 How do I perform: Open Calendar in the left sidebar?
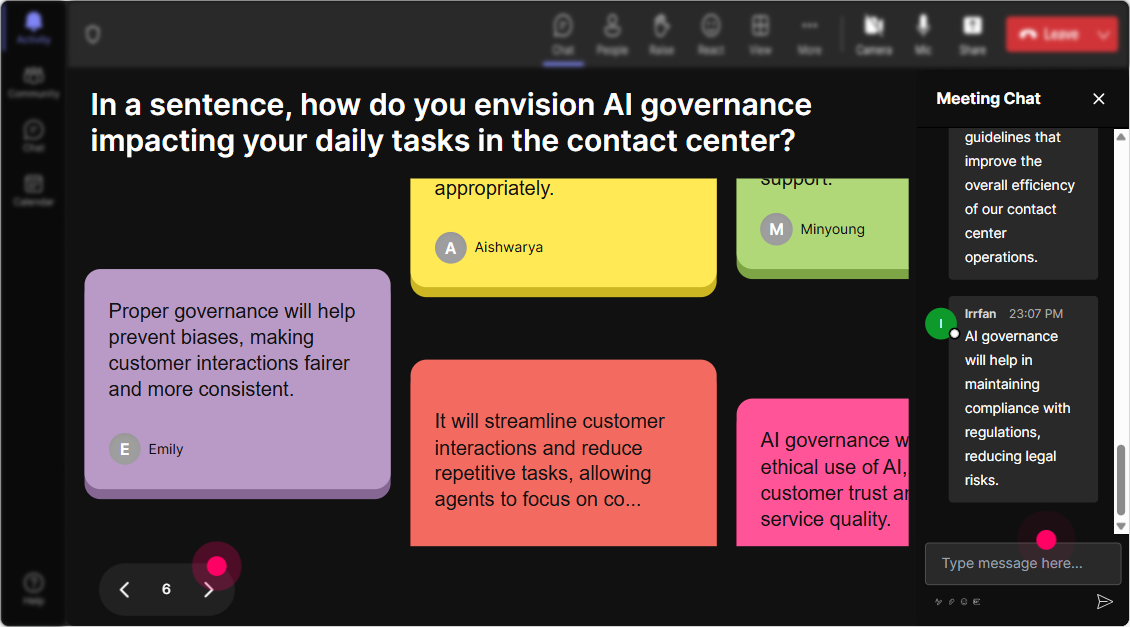click(33, 190)
